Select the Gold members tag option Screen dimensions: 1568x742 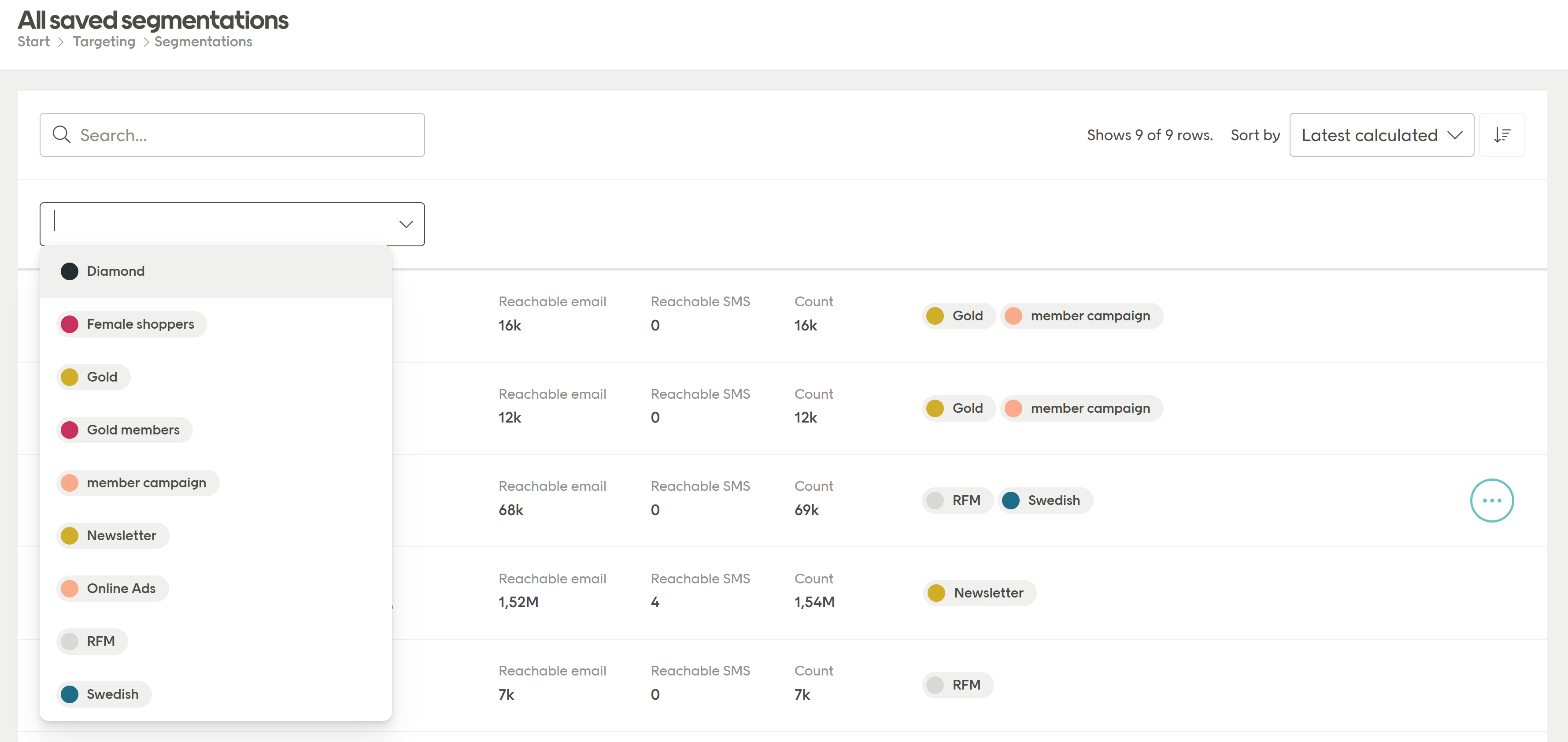[x=133, y=429]
